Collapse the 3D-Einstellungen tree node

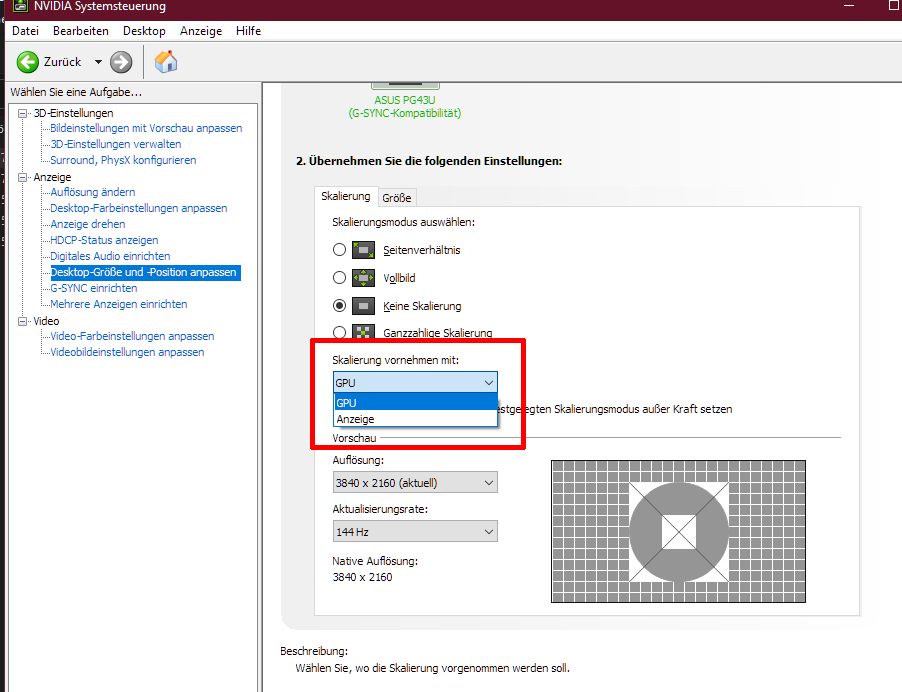tap(22, 113)
